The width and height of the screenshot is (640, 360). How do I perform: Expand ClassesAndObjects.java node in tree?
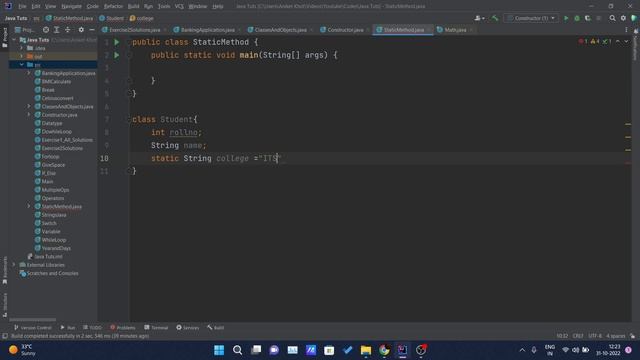coord(29,106)
